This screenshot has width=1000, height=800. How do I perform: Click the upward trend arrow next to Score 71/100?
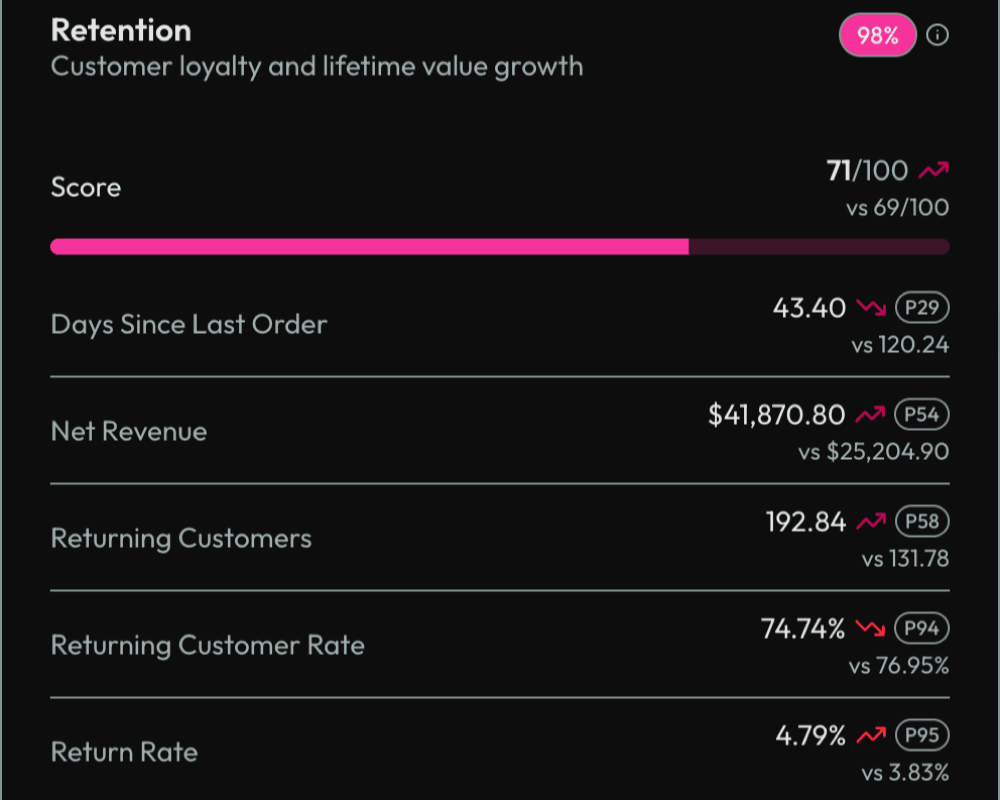point(932,170)
